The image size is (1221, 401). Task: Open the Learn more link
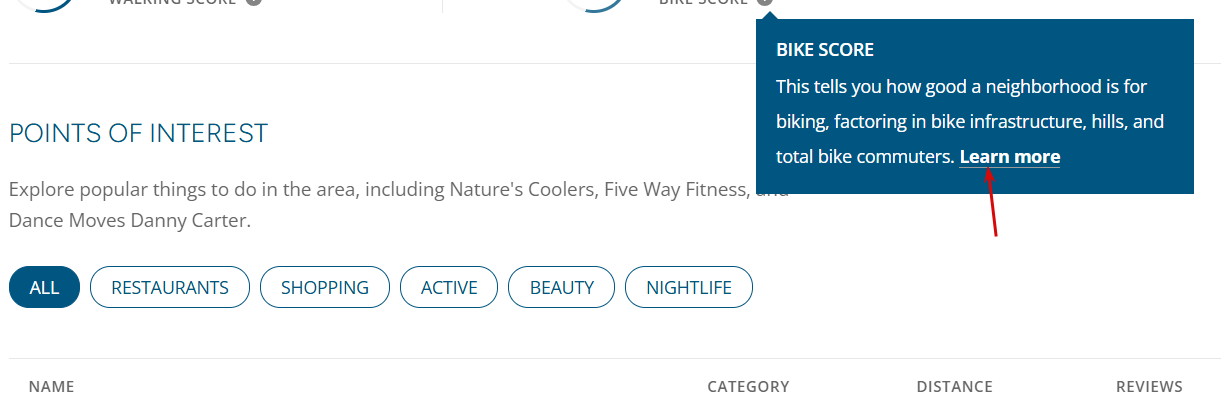1009,157
